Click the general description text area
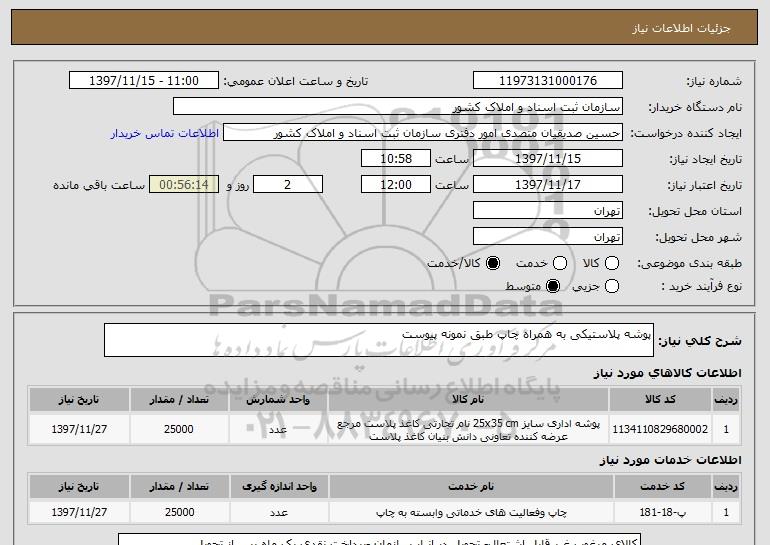The width and height of the screenshot is (770, 545). pyautogui.click(x=379, y=340)
